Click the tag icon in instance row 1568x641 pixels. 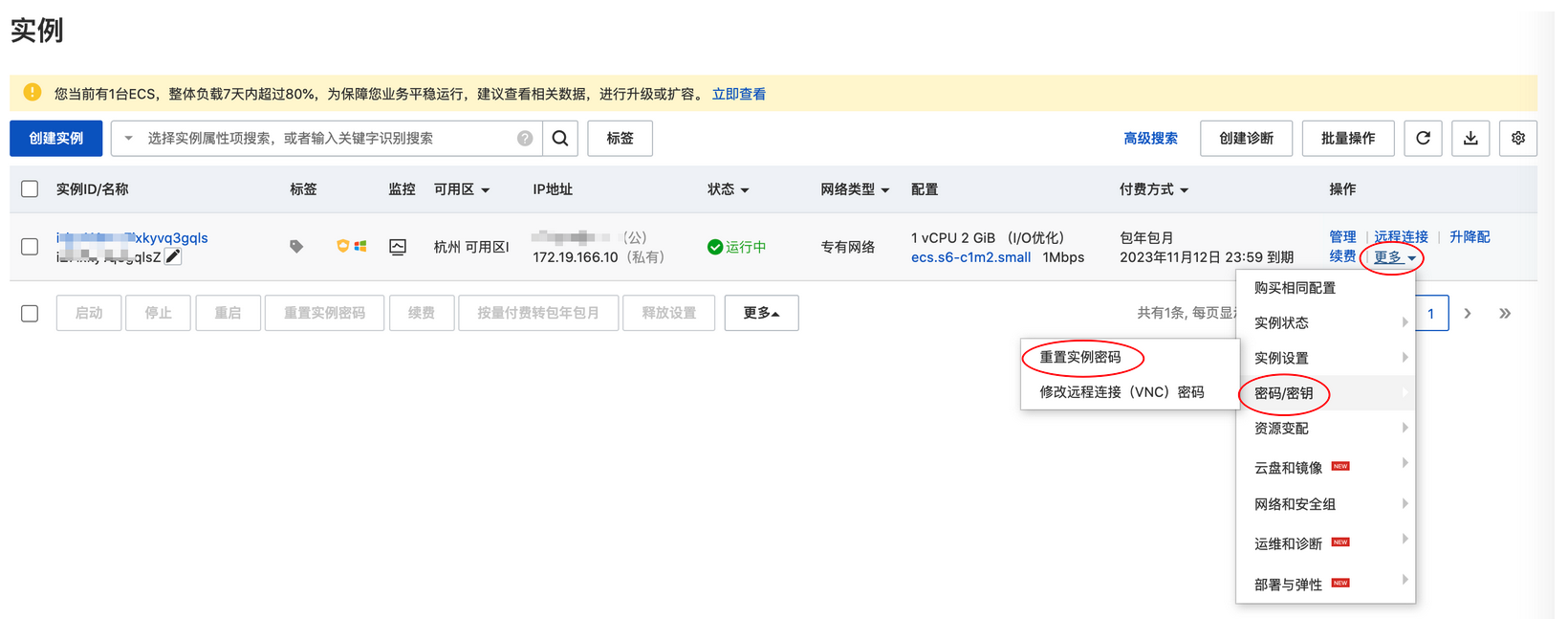[296, 247]
